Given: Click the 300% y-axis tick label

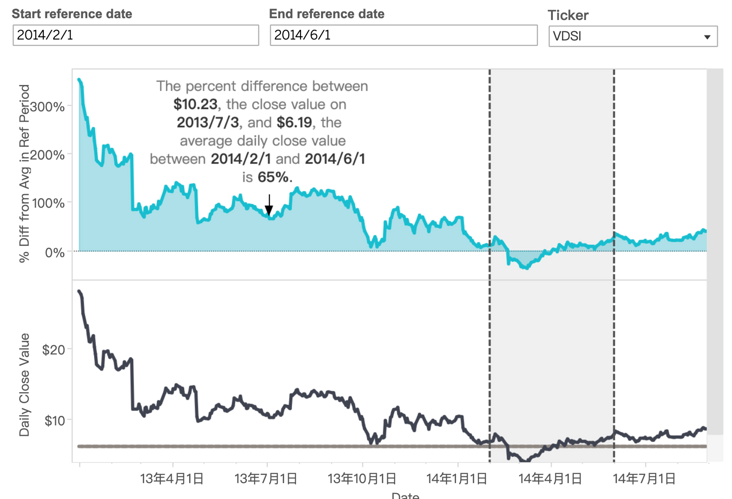Looking at the screenshot, I should point(49,107).
